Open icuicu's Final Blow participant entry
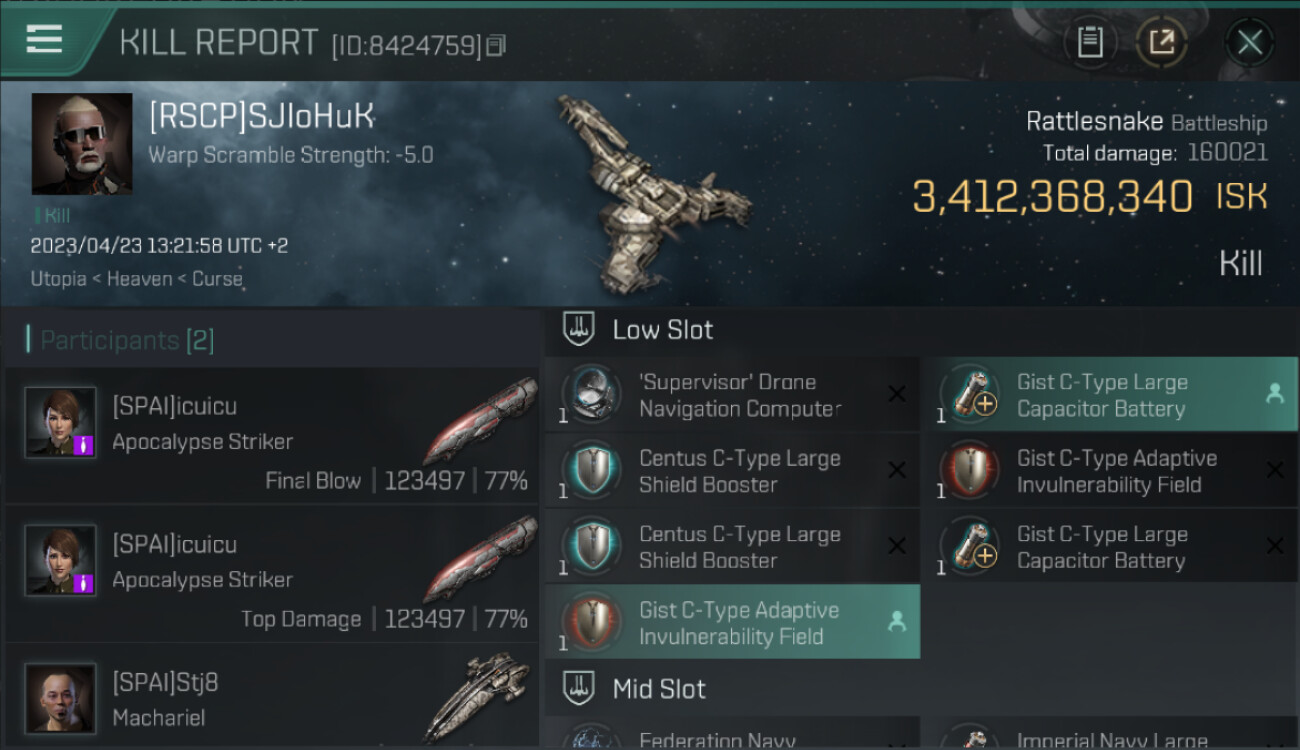Viewport: 1300px width, 750px height. point(271,435)
